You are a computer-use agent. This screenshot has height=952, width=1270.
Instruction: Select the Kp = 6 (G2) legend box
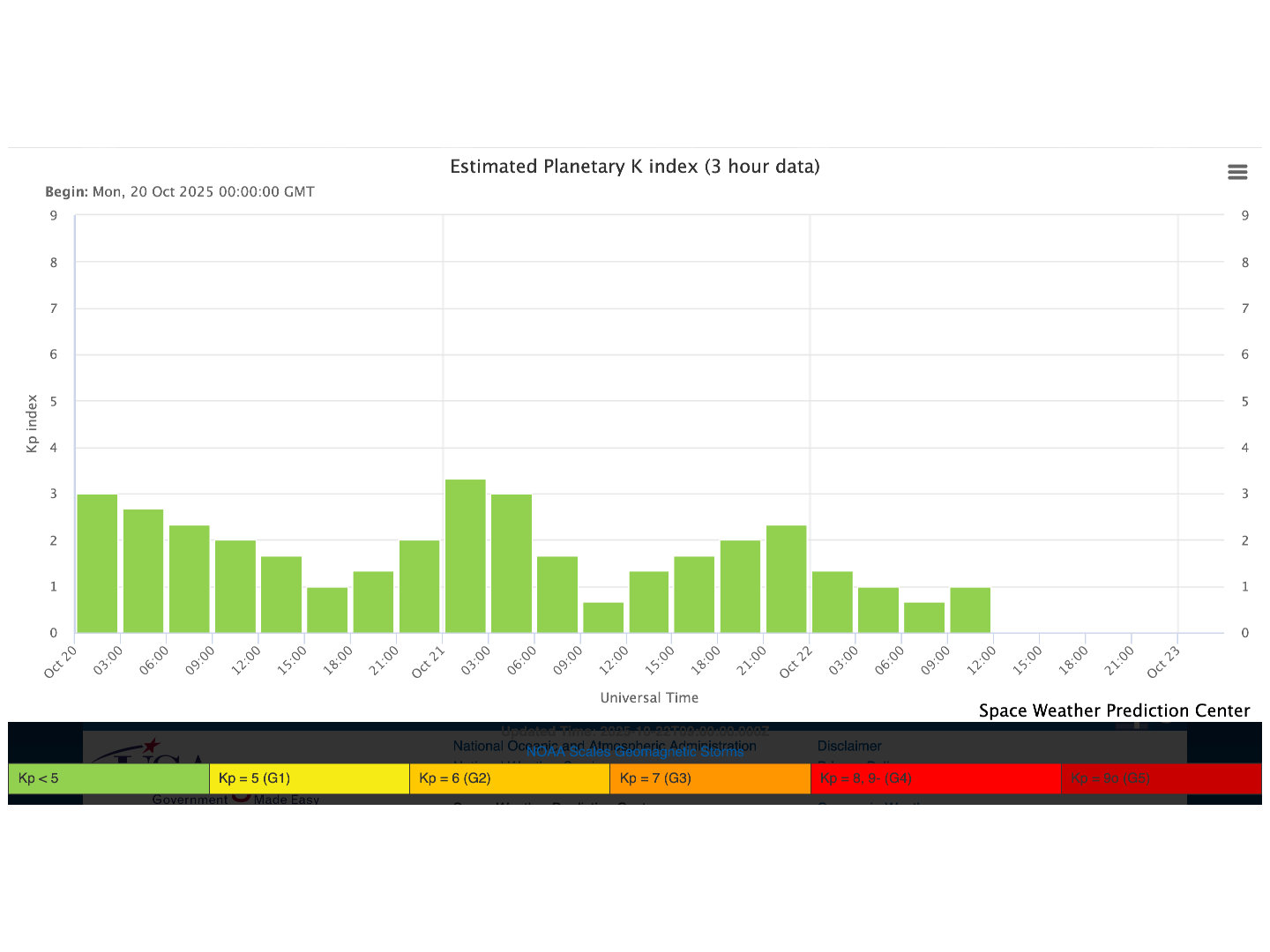tap(509, 778)
